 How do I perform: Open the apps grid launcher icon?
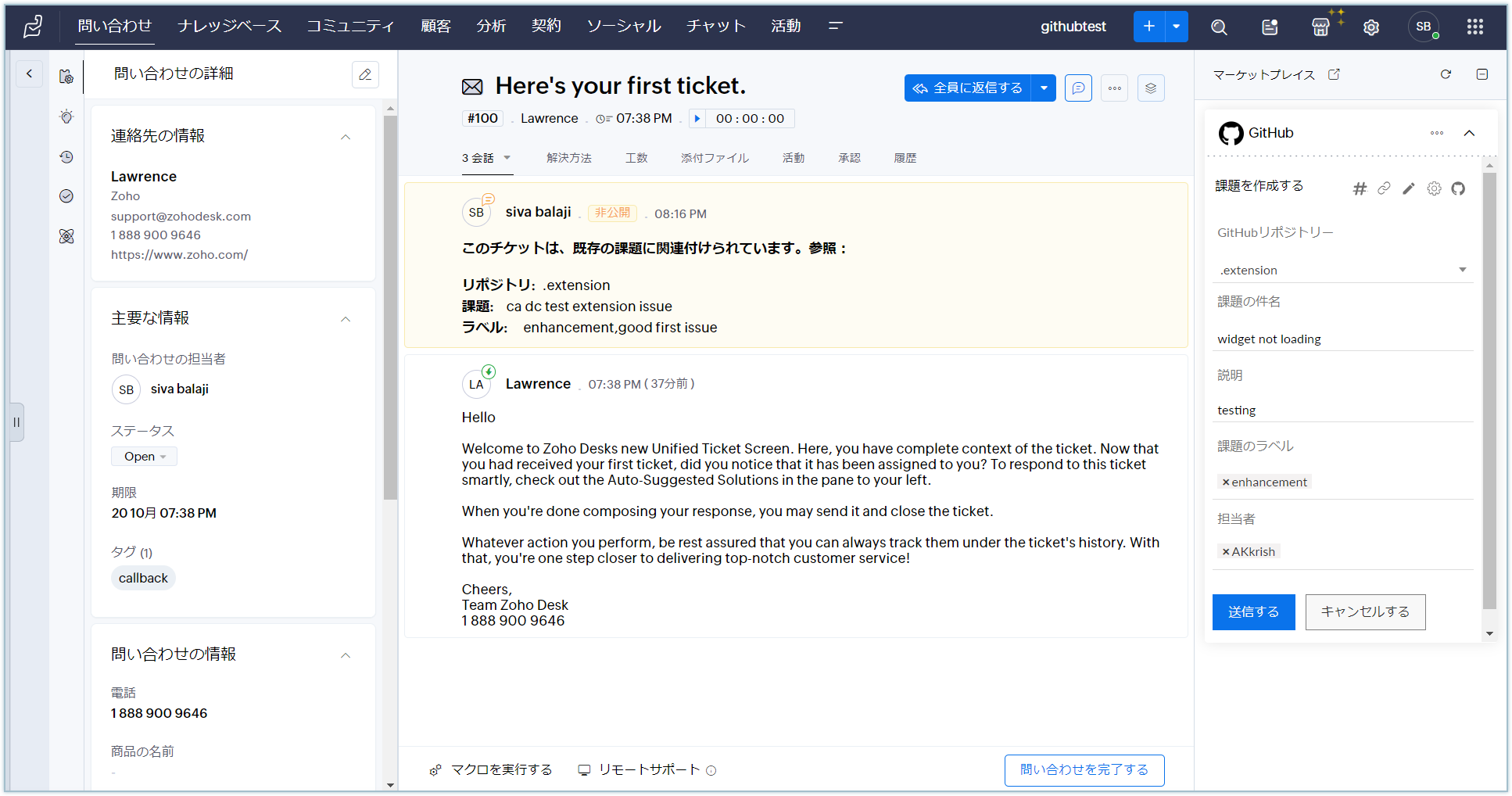(x=1475, y=27)
